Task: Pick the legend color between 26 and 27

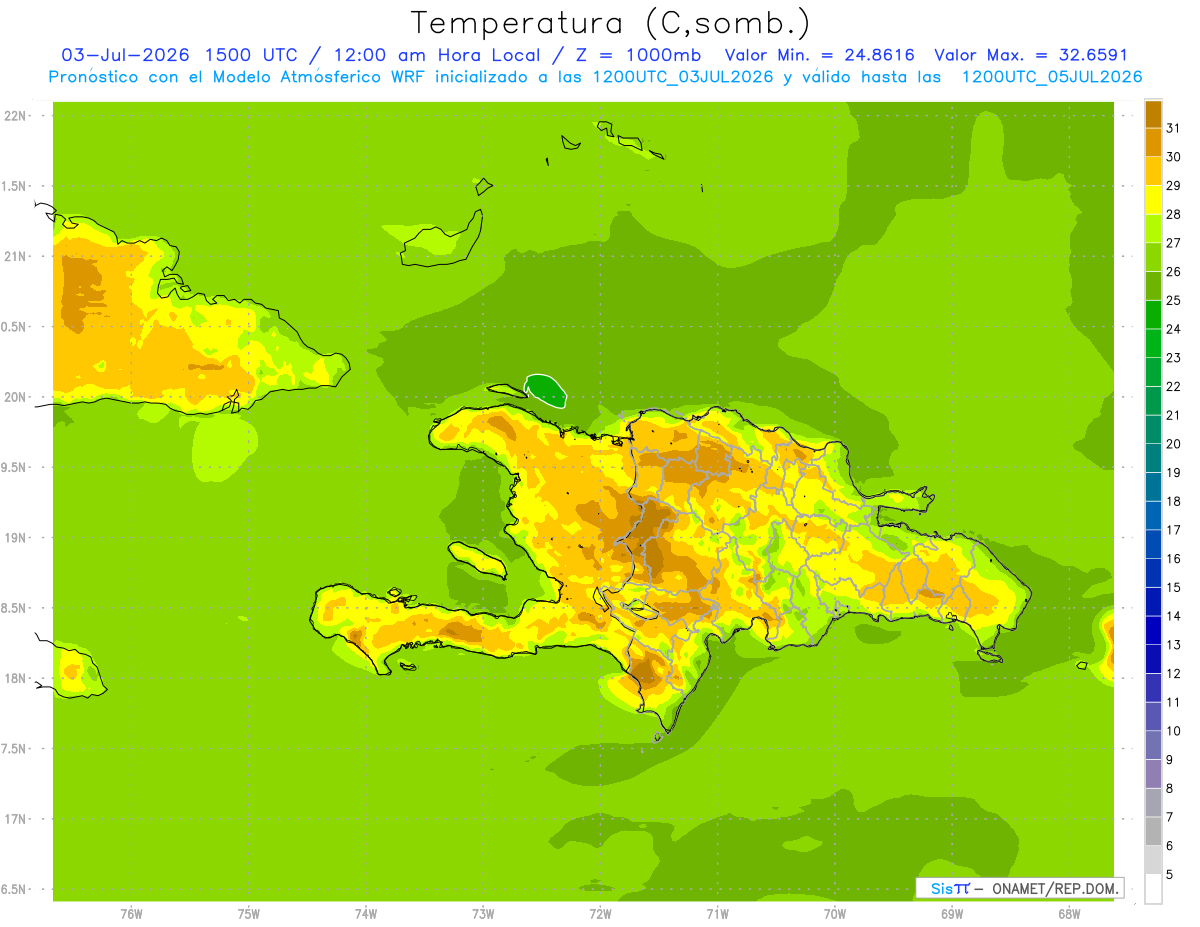Action: coord(1153,257)
